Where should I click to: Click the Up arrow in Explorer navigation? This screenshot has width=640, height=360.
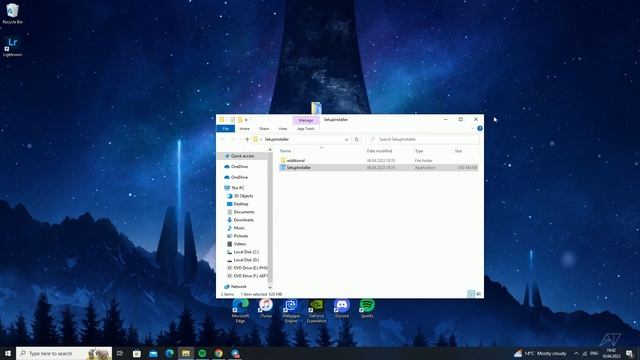click(247, 140)
